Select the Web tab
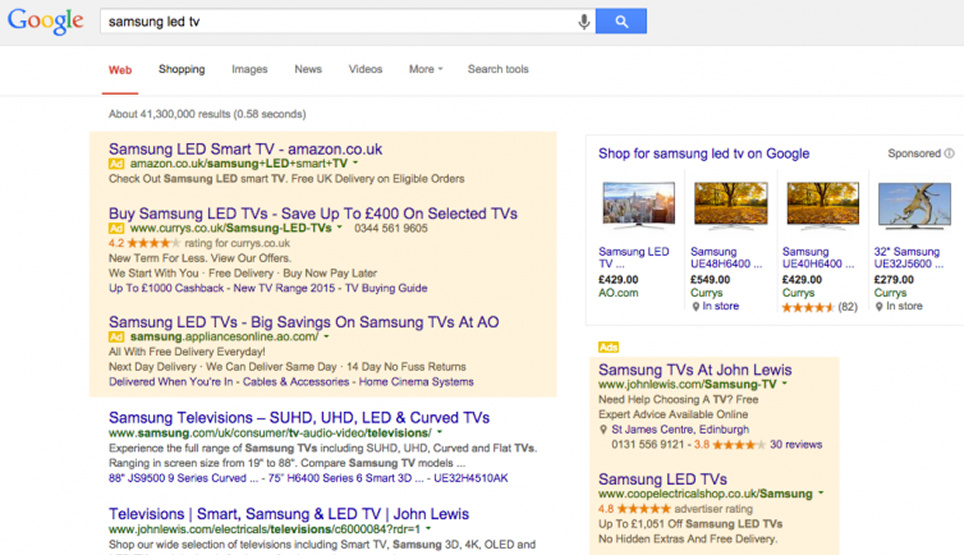 pos(120,70)
